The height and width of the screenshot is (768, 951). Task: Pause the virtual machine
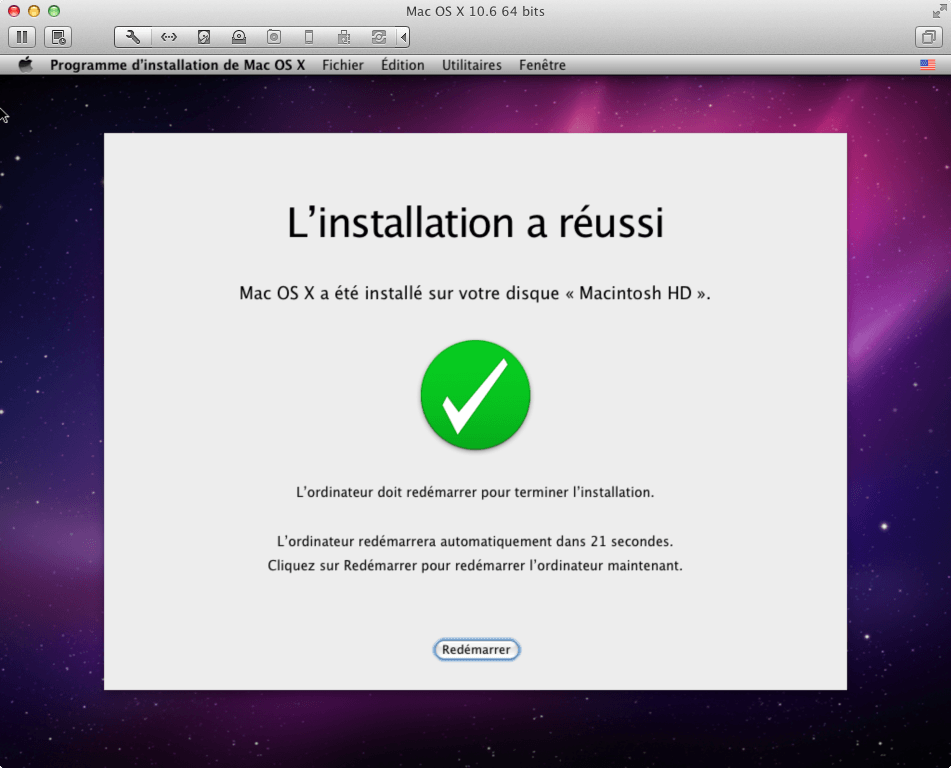[22, 38]
